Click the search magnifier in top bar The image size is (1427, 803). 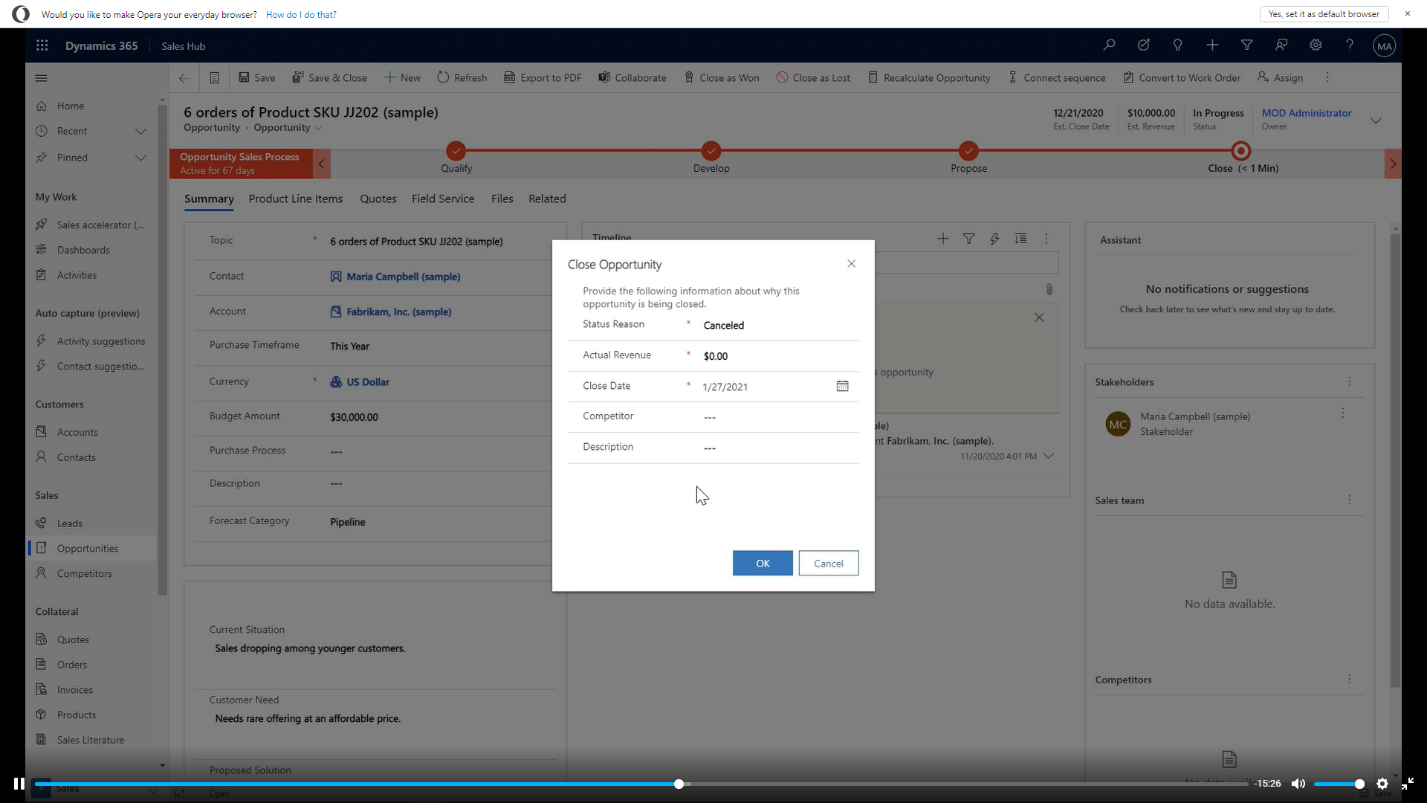click(x=1109, y=45)
